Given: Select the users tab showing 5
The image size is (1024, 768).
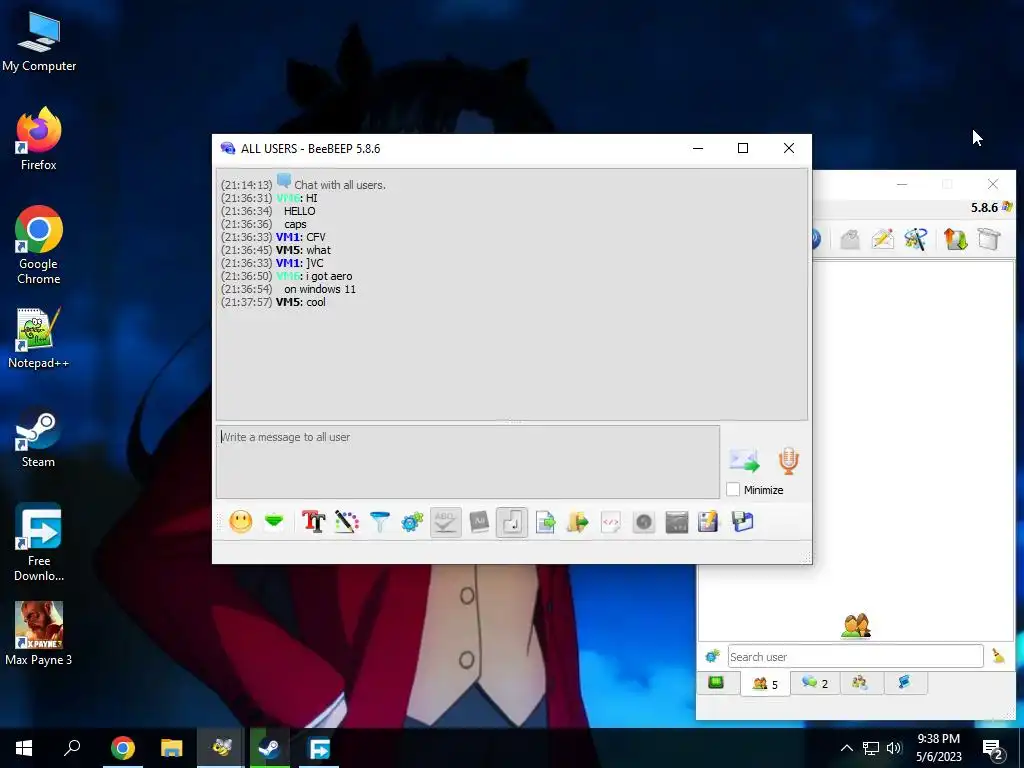Looking at the screenshot, I should (765, 684).
